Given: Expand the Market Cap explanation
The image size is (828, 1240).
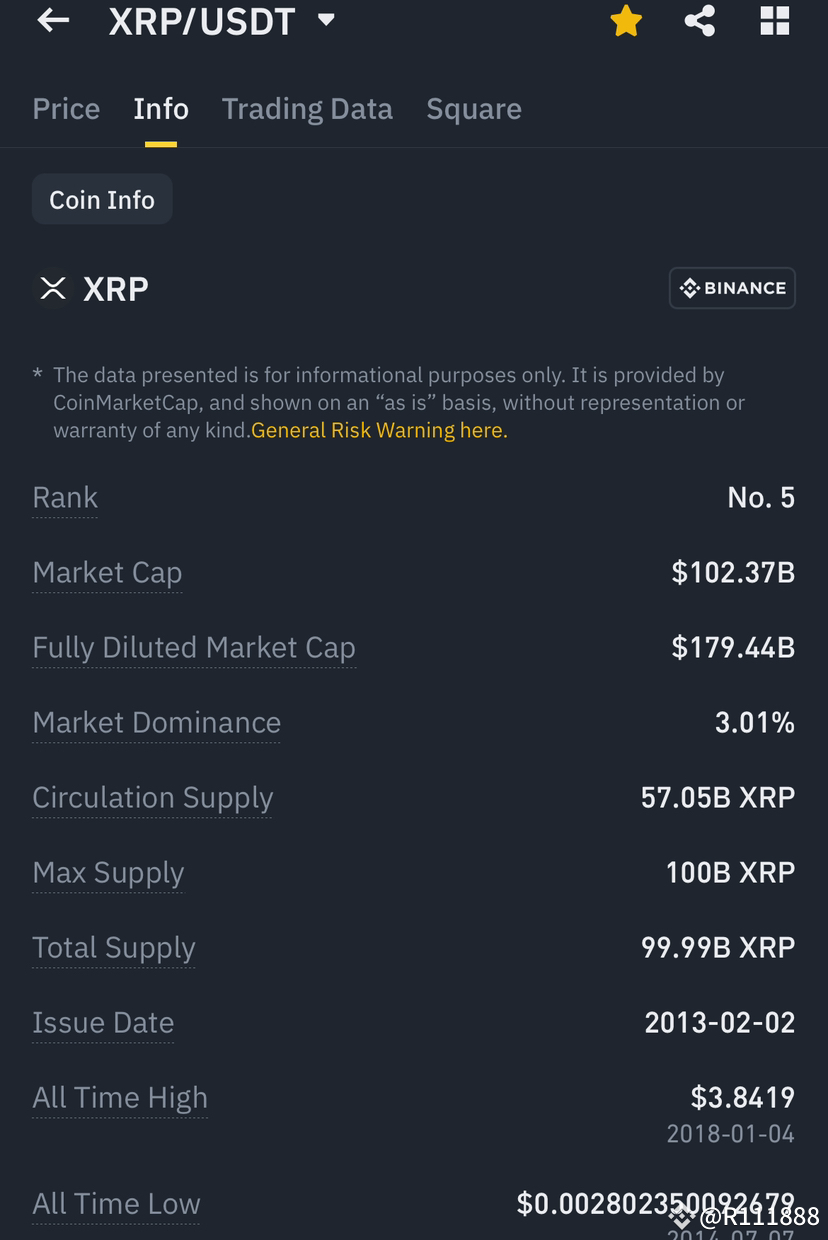Looking at the screenshot, I should 107,572.
